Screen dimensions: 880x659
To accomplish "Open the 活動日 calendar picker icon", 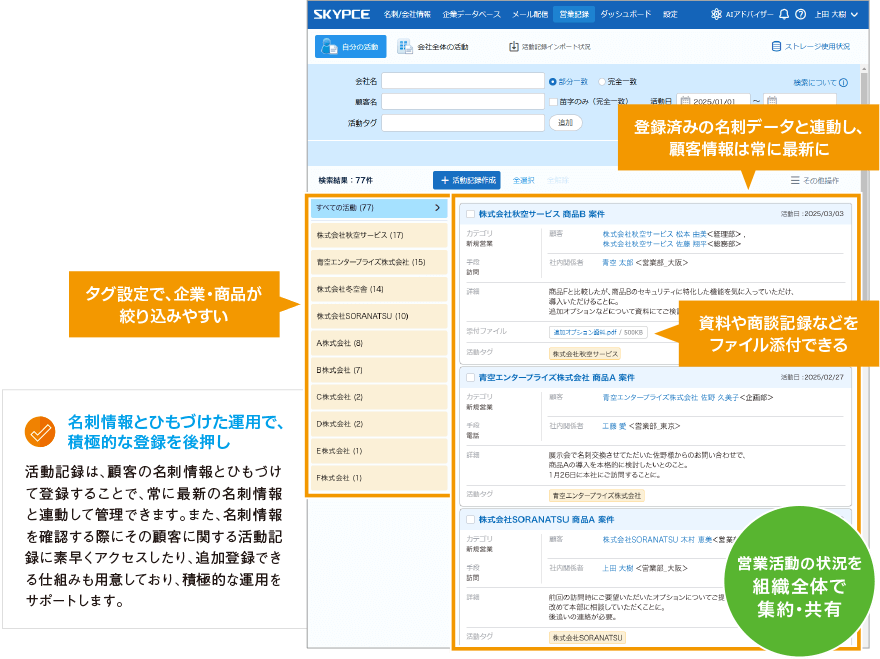I will click(x=686, y=99).
